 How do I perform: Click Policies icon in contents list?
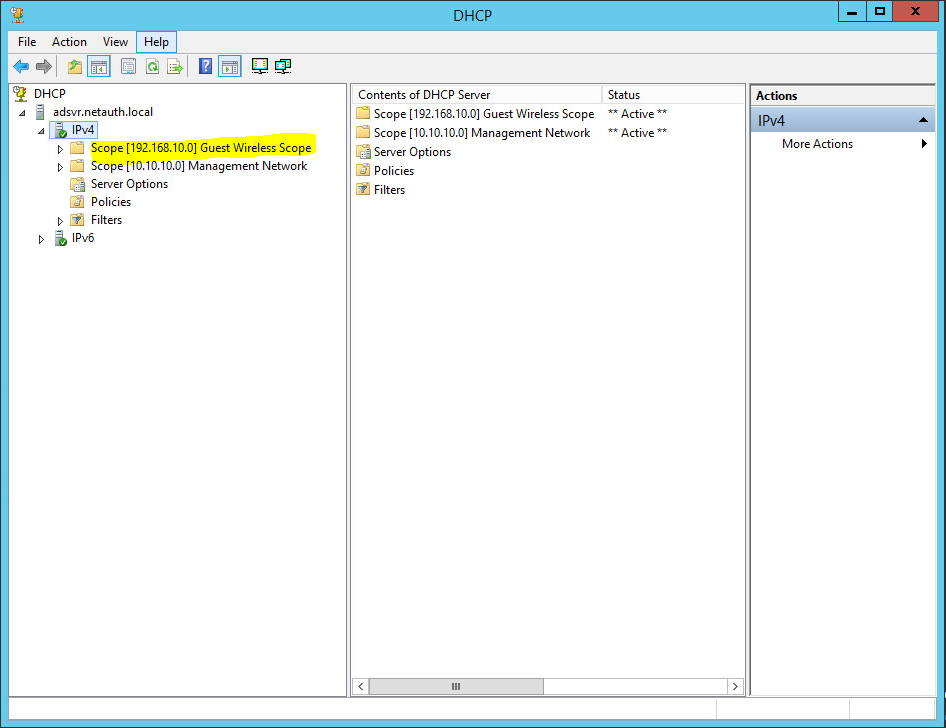click(363, 171)
